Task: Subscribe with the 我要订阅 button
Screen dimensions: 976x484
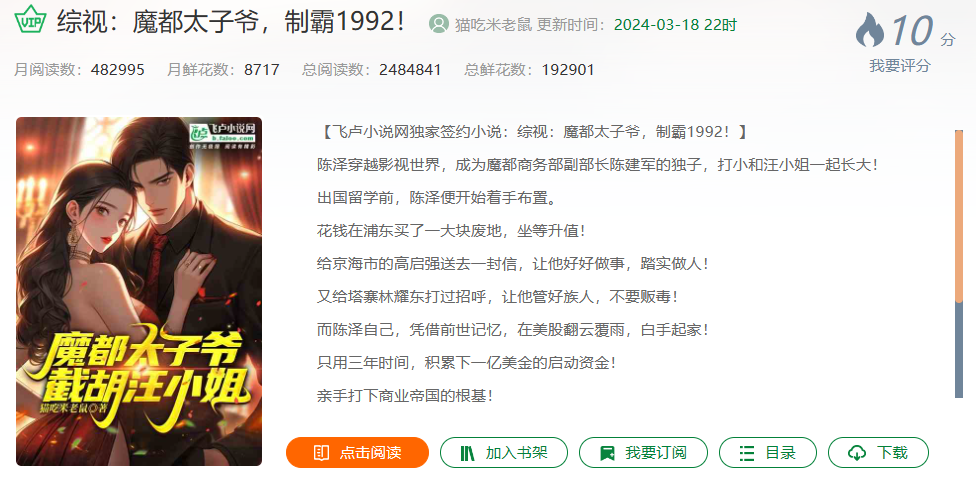Action: (x=644, y=453)
